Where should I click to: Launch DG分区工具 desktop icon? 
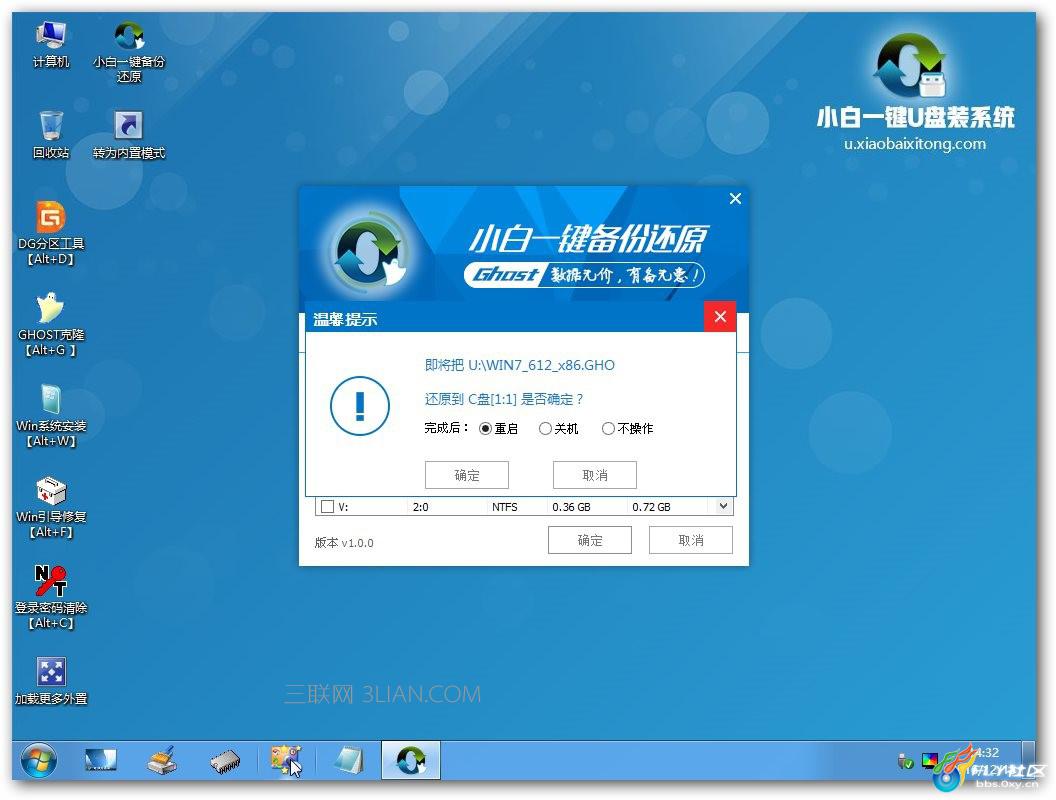point(51,233)
